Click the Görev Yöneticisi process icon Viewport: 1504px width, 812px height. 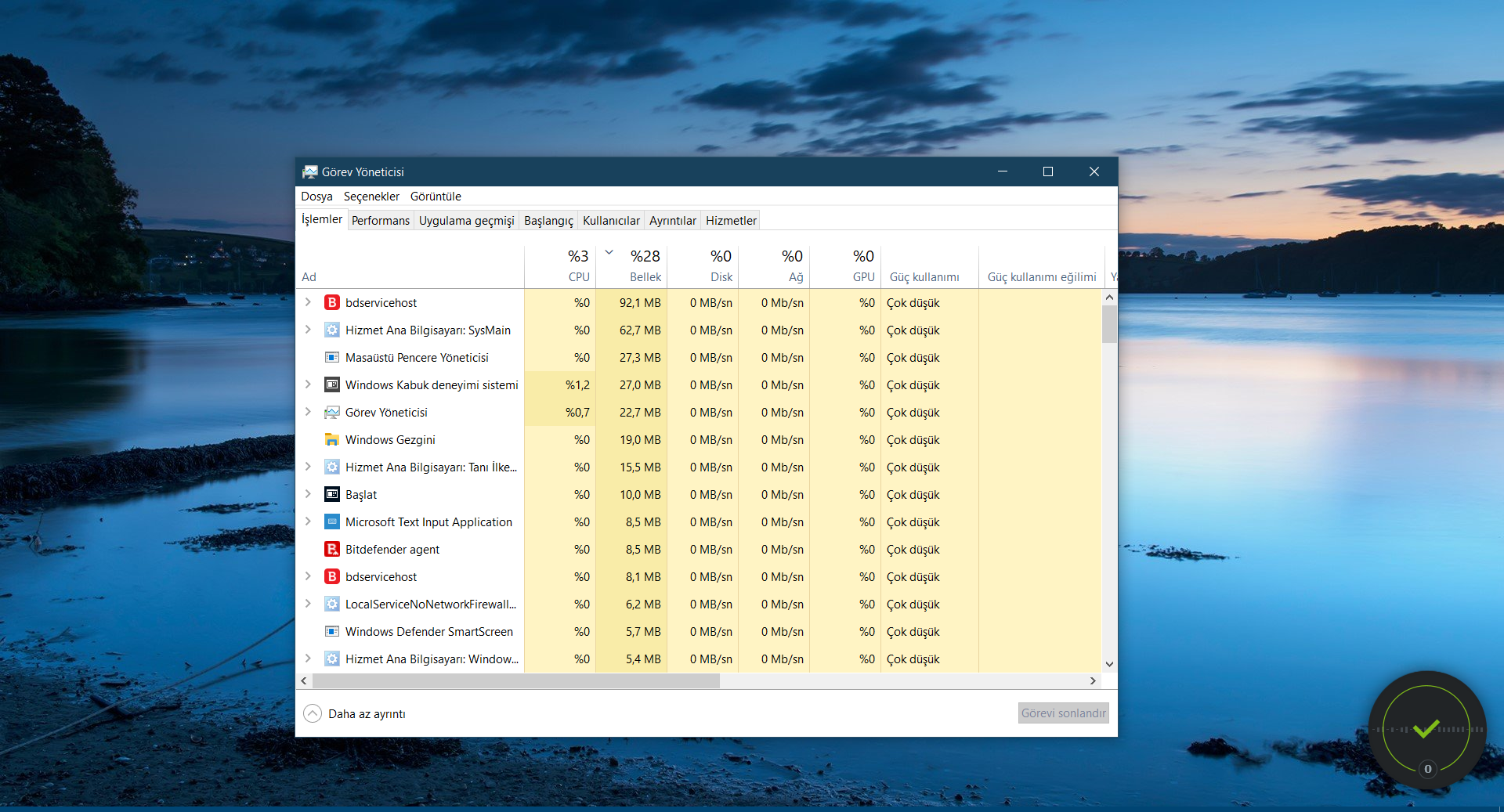[x=332, y=413]
